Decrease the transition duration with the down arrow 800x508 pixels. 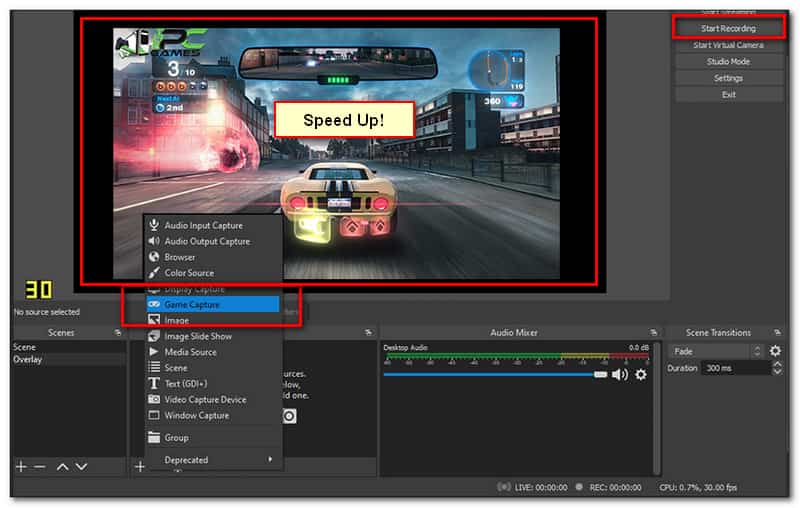(777, 371)
